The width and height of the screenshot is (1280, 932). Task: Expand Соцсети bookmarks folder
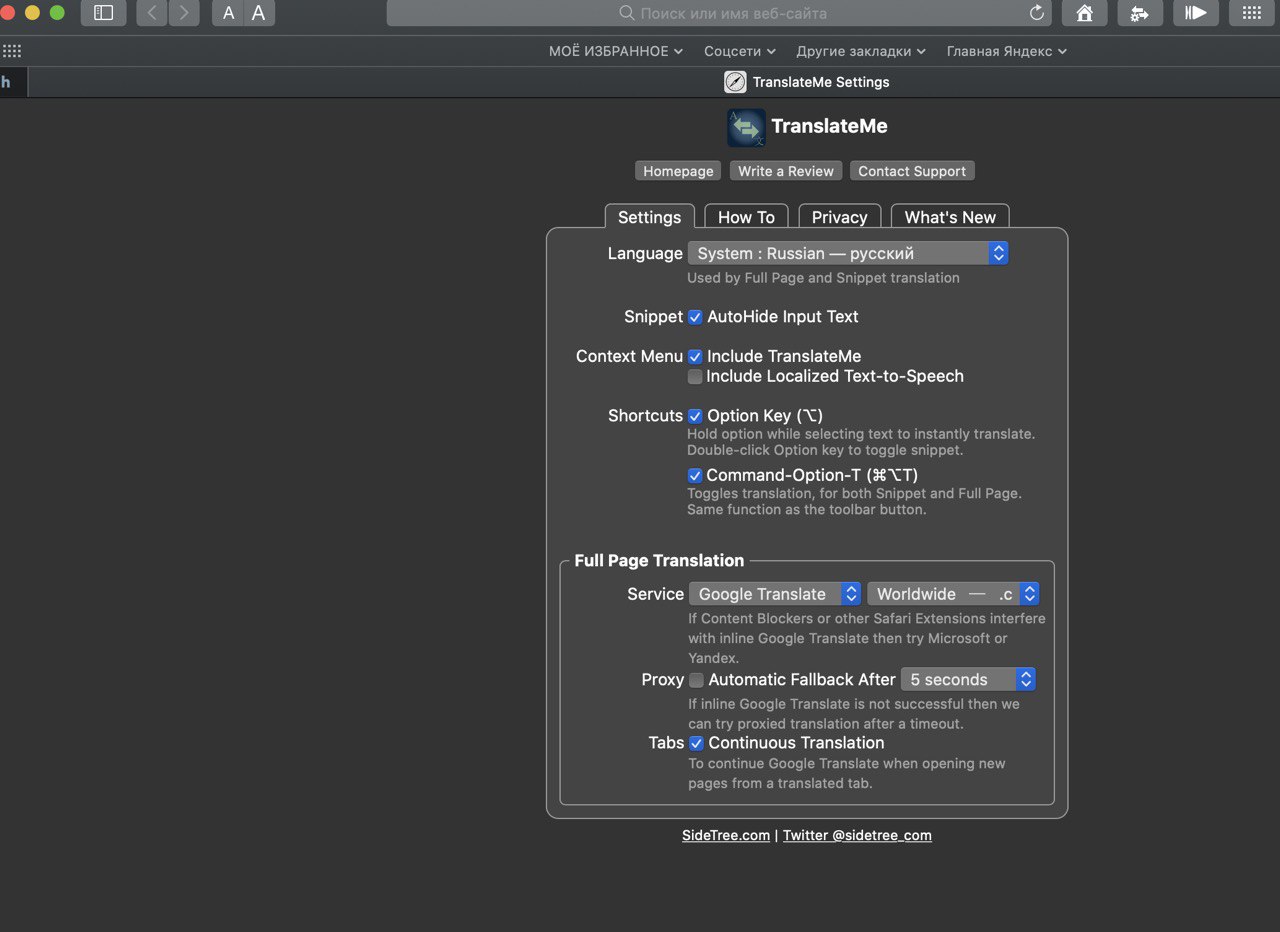740,51
